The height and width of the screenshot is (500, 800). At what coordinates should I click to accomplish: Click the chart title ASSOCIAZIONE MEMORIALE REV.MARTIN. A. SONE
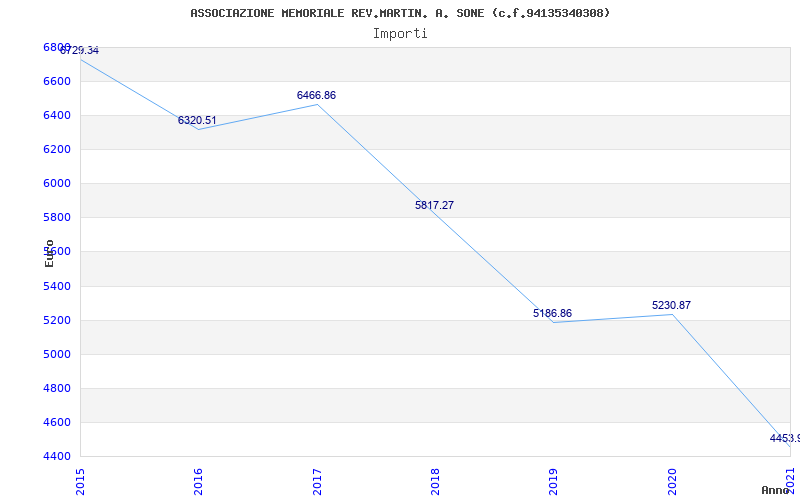point(399,13)
